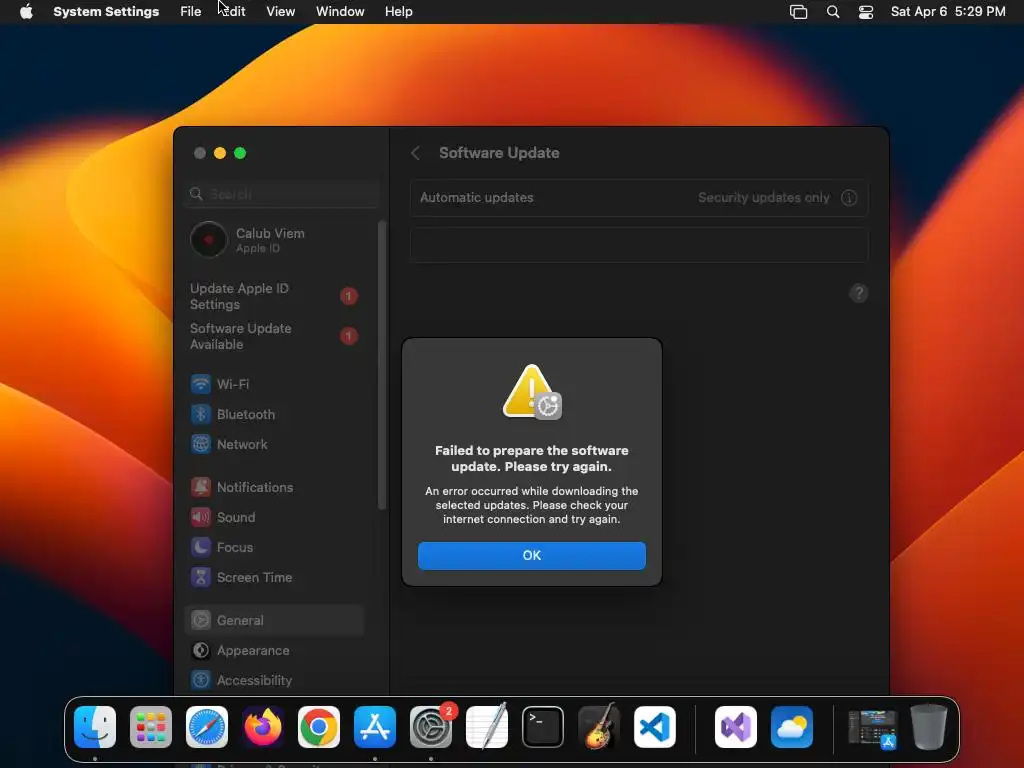Select Notifications in the sidebar

(274, 487)
